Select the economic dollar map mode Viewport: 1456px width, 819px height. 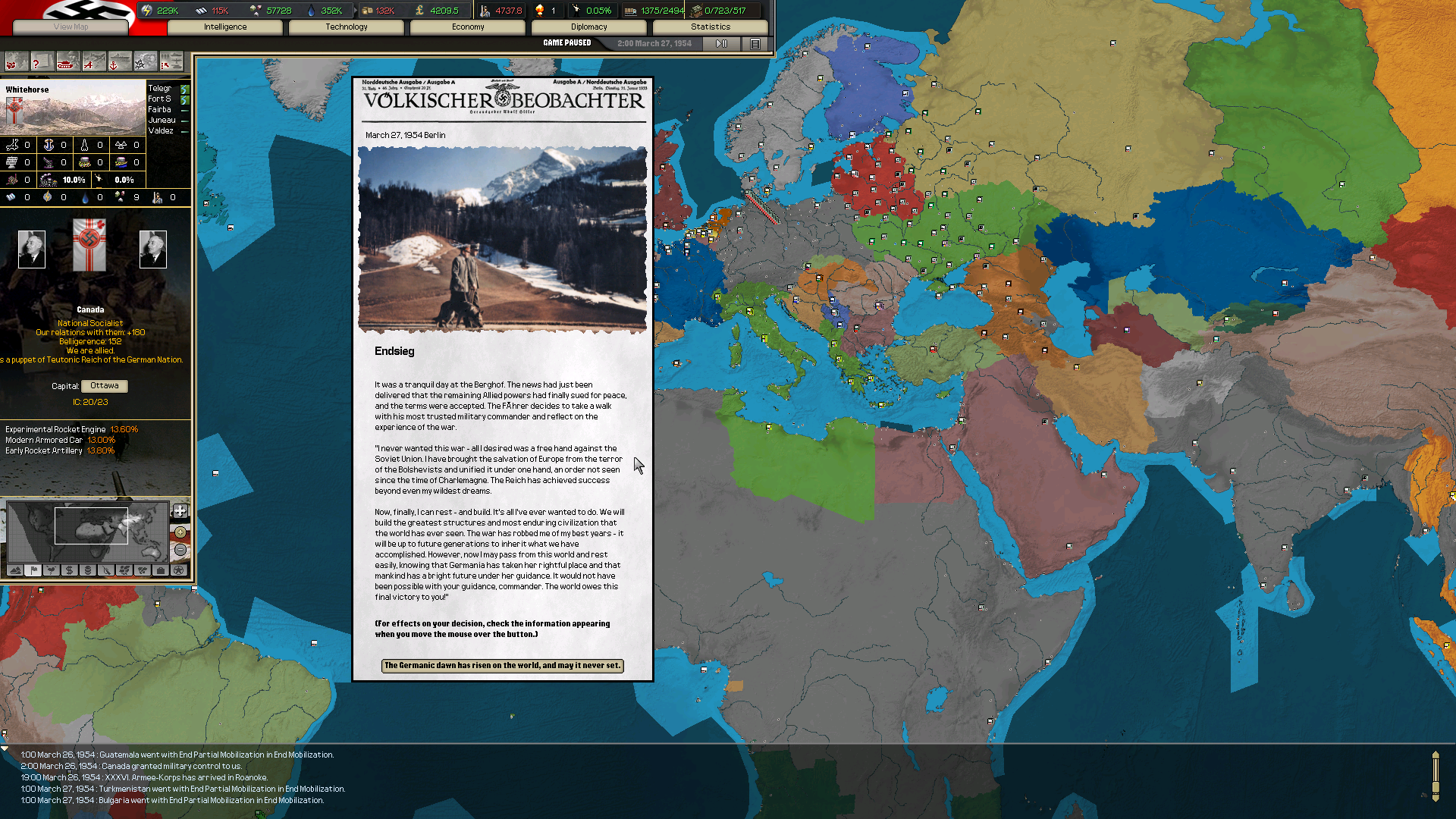69,570
